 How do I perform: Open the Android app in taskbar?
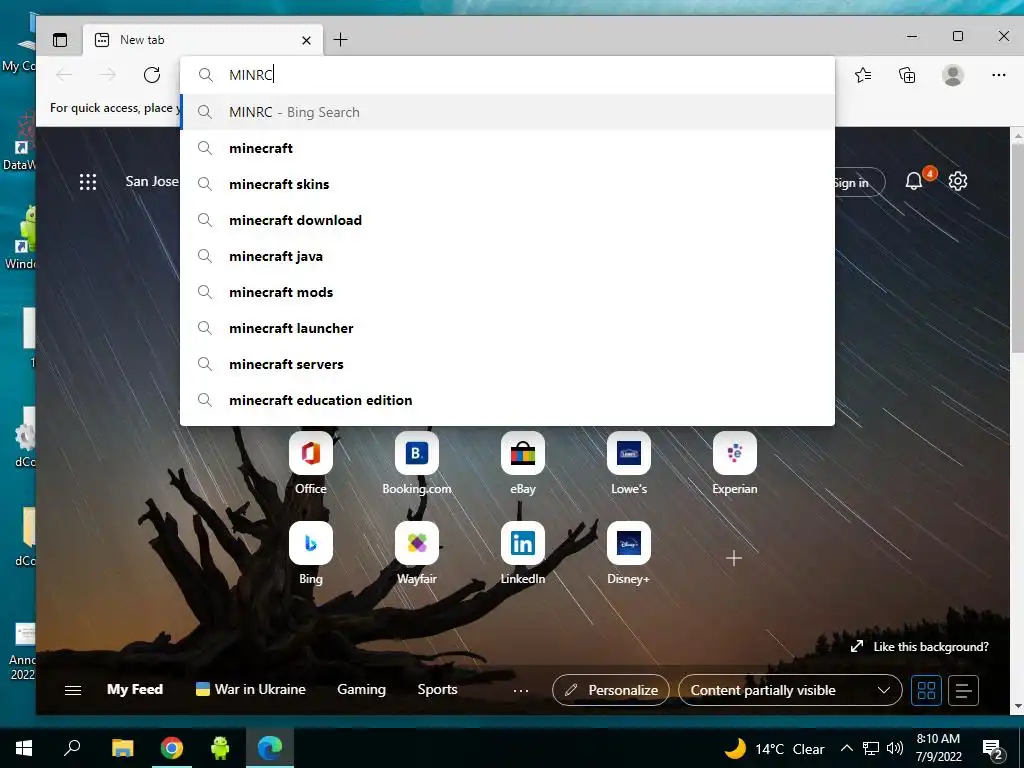pos(220,748)
